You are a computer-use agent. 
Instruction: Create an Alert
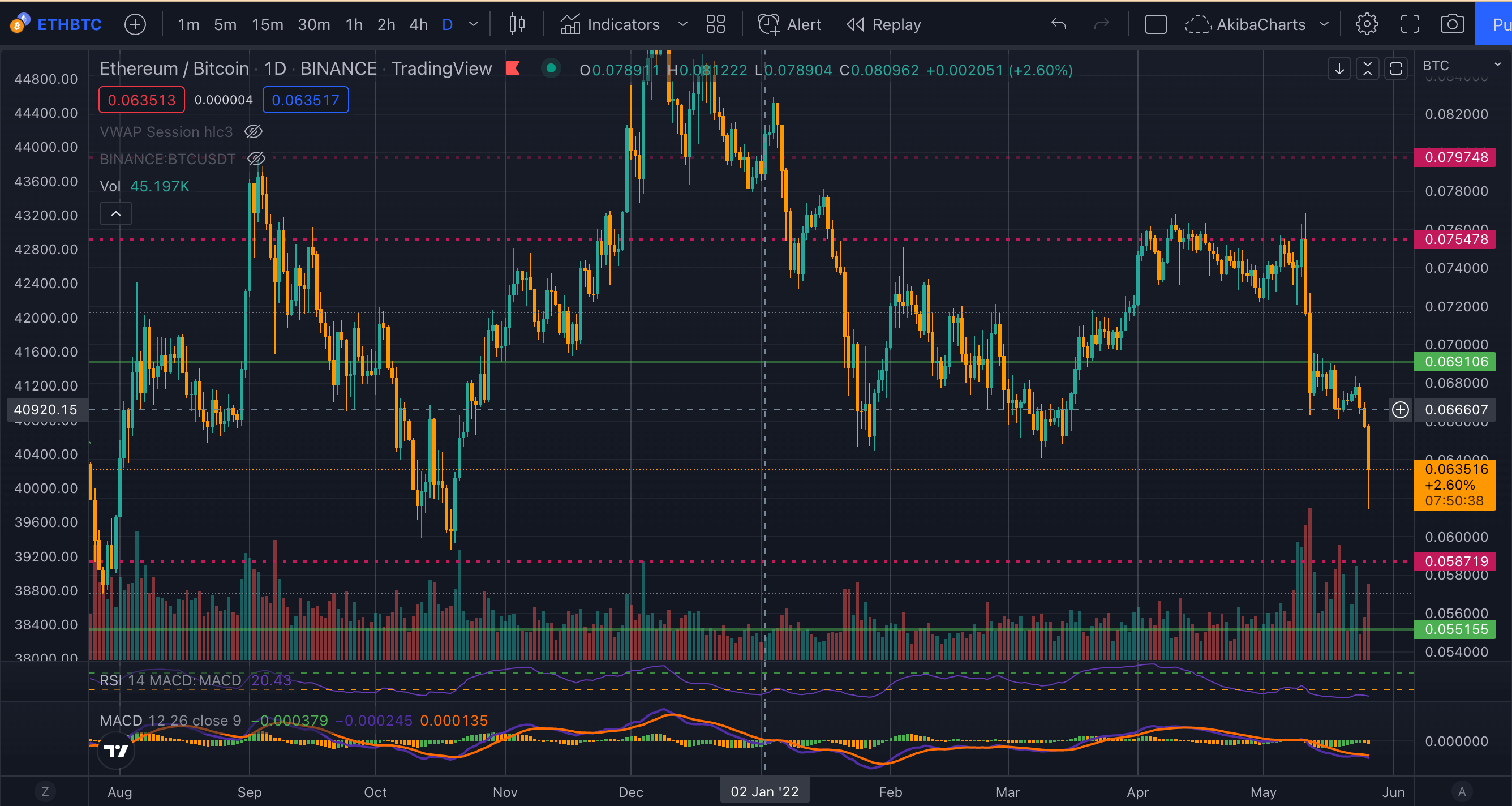click(x=789, y=25)
